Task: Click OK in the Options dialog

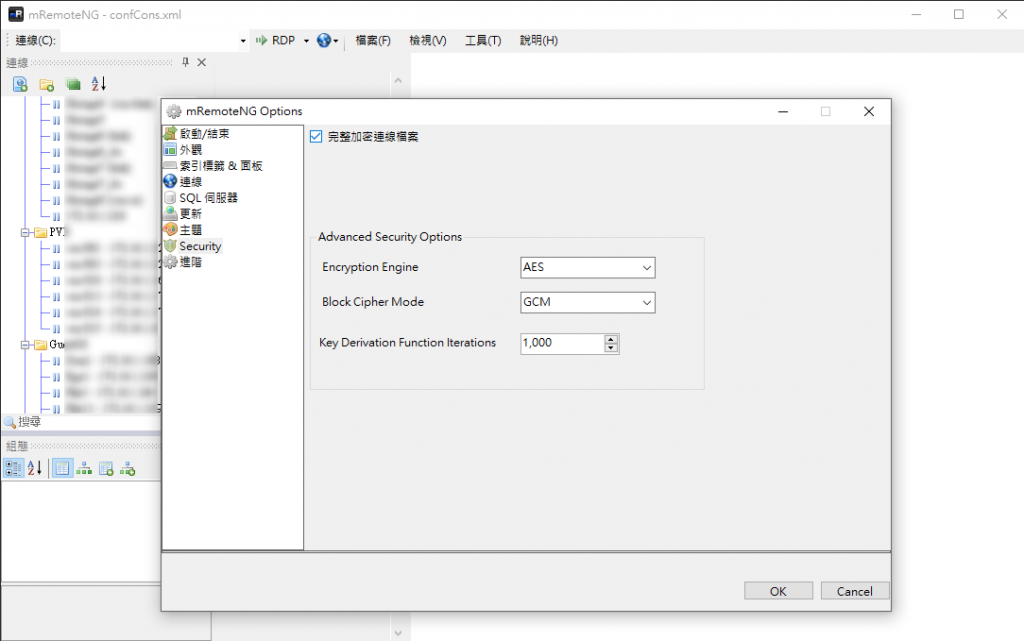Action: [778, 591]
